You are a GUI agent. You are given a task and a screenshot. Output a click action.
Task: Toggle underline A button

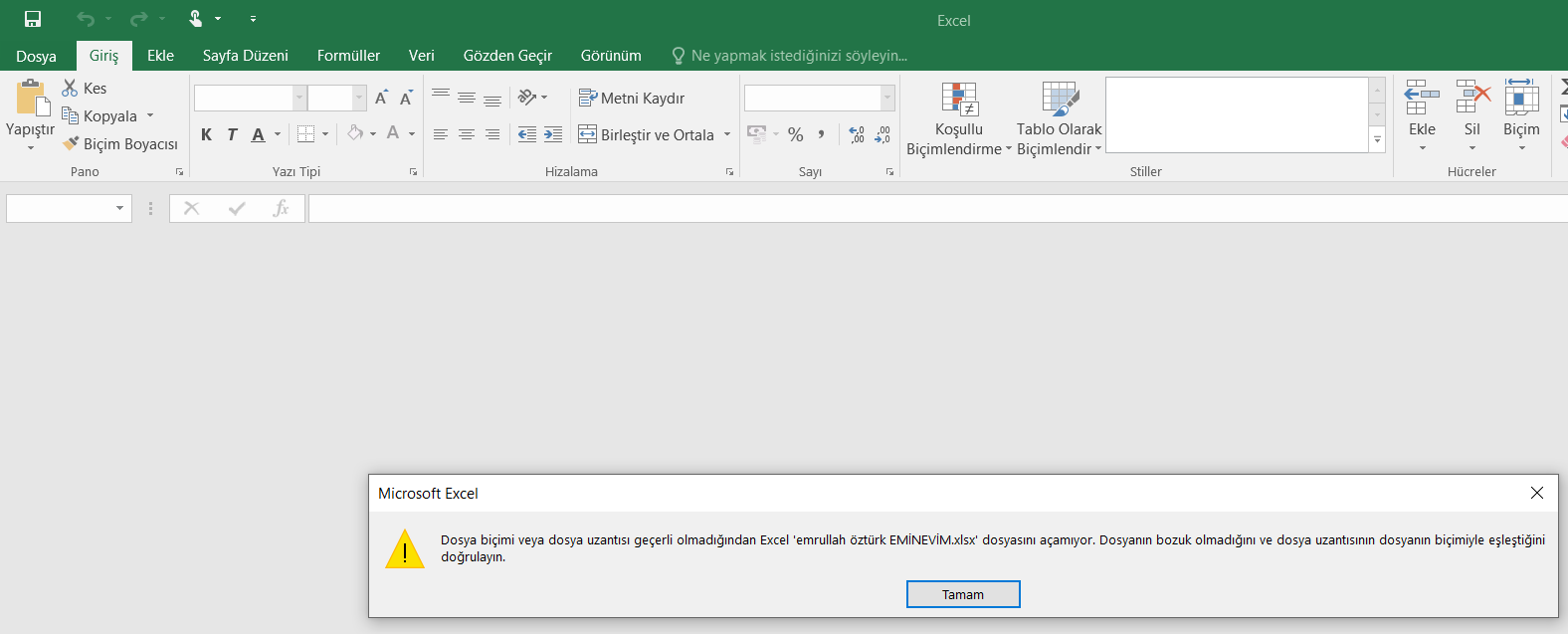258,134
